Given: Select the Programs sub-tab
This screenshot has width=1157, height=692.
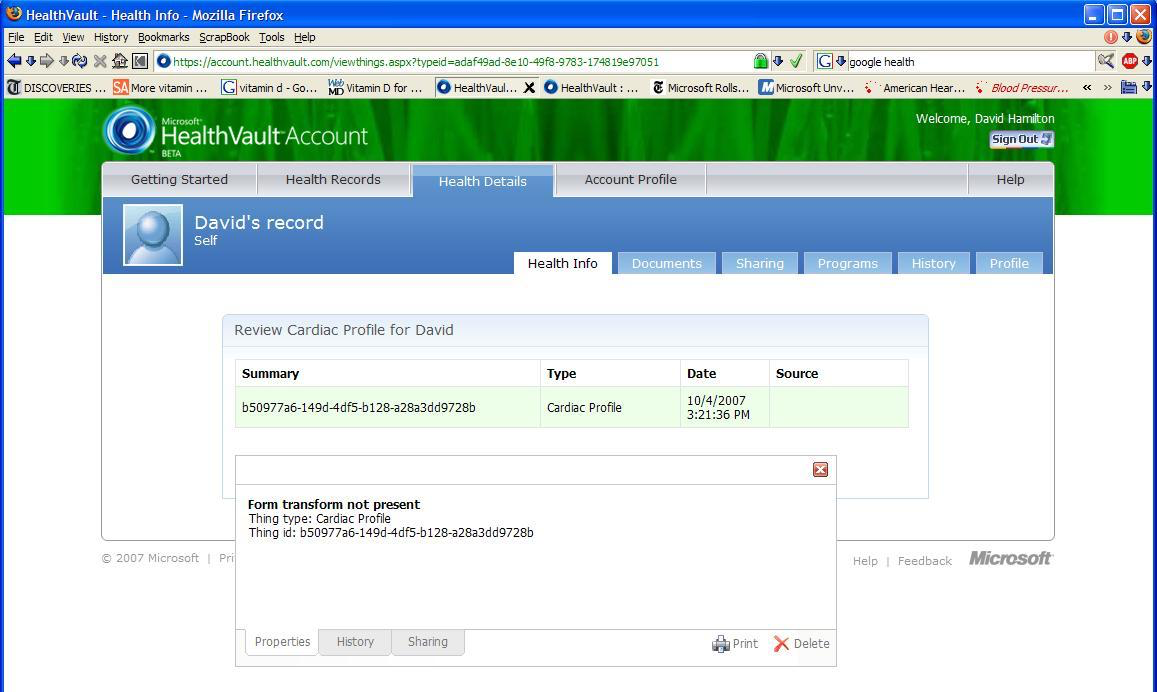Looking at the screenshot, I should pyautogui.click(x=848, y=263).
